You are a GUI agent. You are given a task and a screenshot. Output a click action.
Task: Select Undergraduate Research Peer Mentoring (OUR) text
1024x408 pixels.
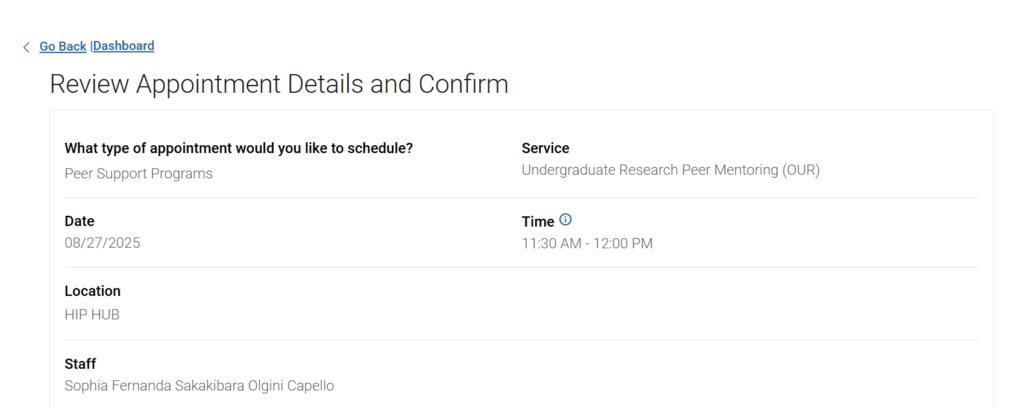point(671,170)
